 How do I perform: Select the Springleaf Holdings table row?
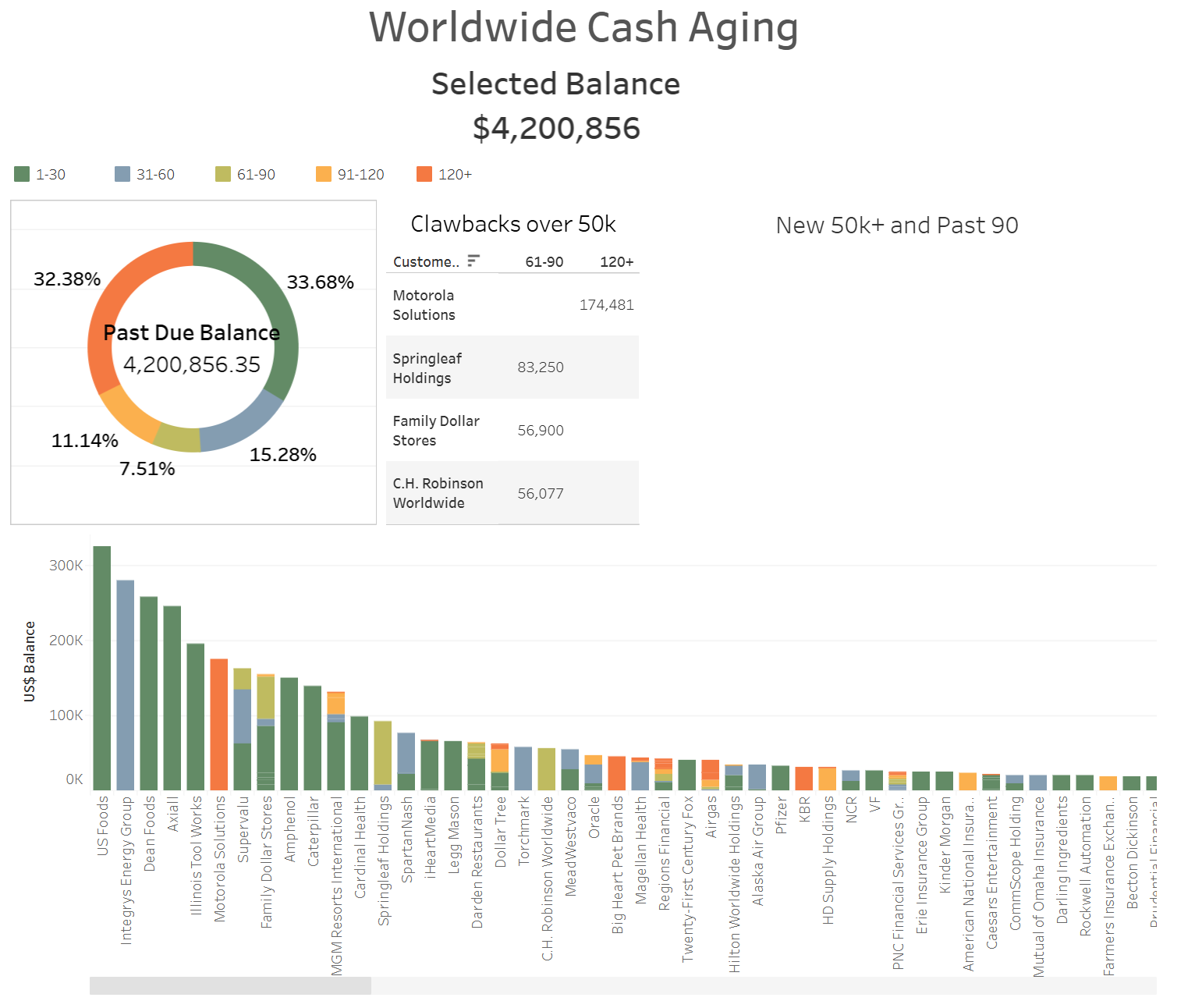click(512, 367)
